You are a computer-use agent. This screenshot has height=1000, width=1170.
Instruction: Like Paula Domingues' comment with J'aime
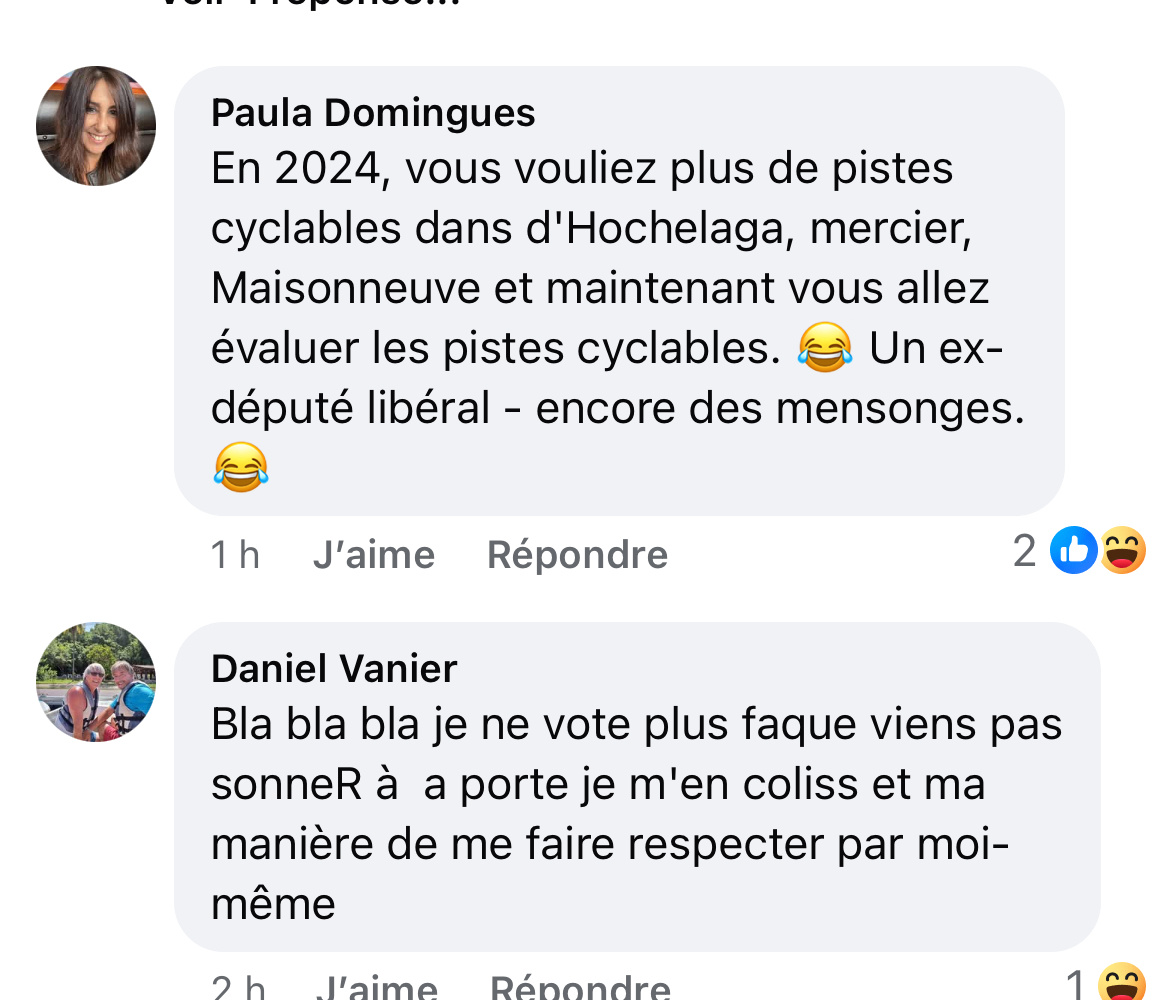pyautogui.click(x=373, y=554)
